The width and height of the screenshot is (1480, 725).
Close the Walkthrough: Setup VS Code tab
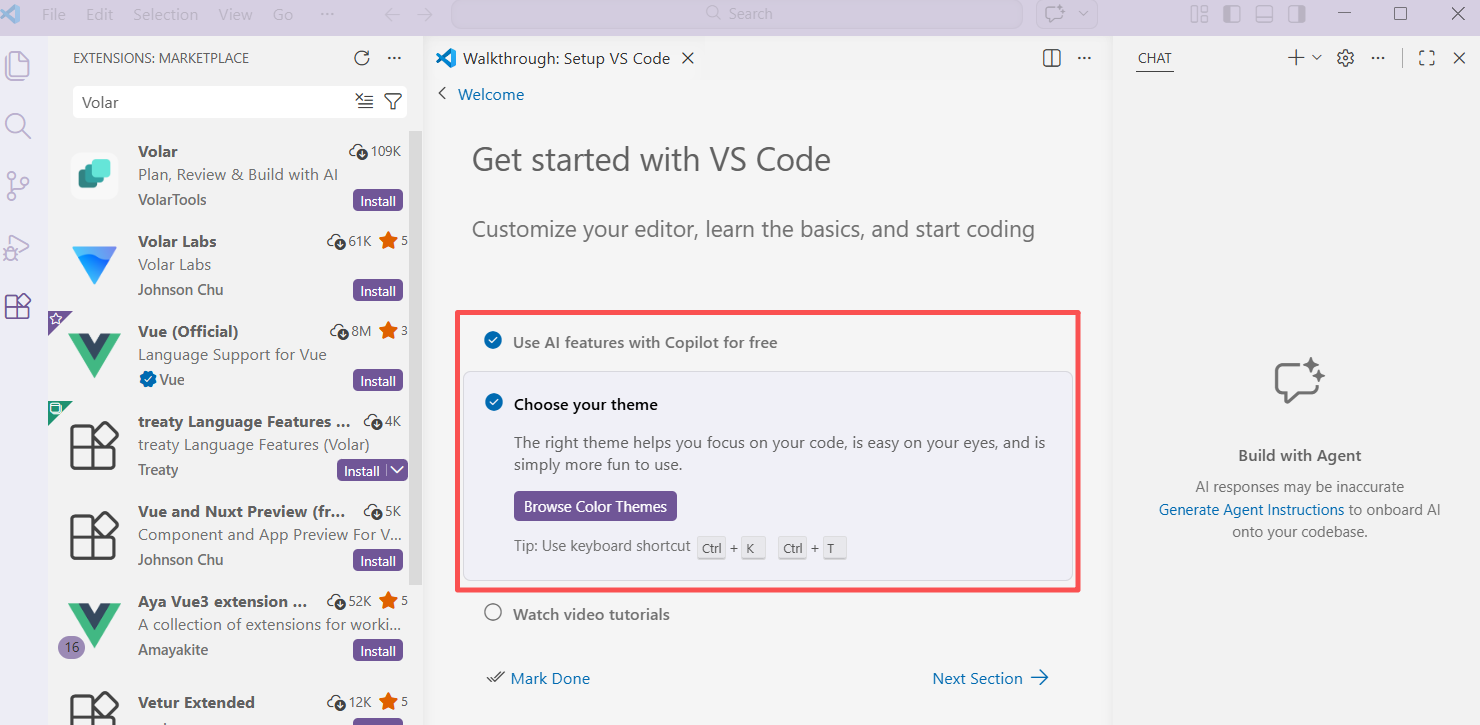click(x=688, y=58)
